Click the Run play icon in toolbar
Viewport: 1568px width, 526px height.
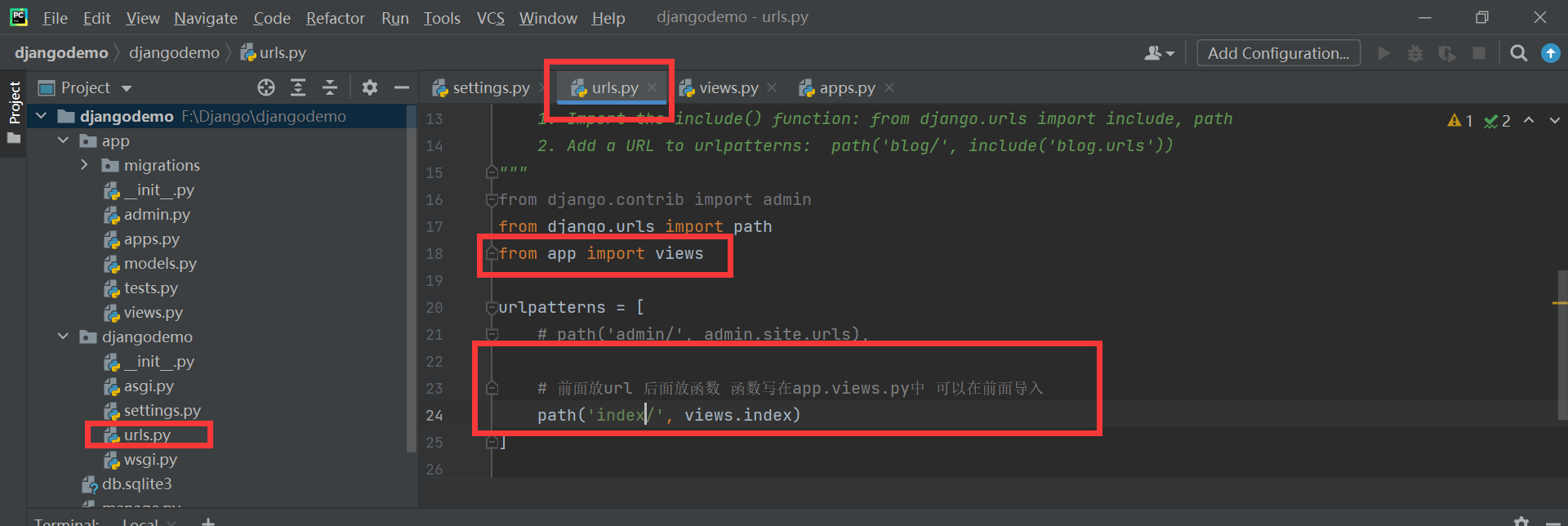tap(1383, 53)
